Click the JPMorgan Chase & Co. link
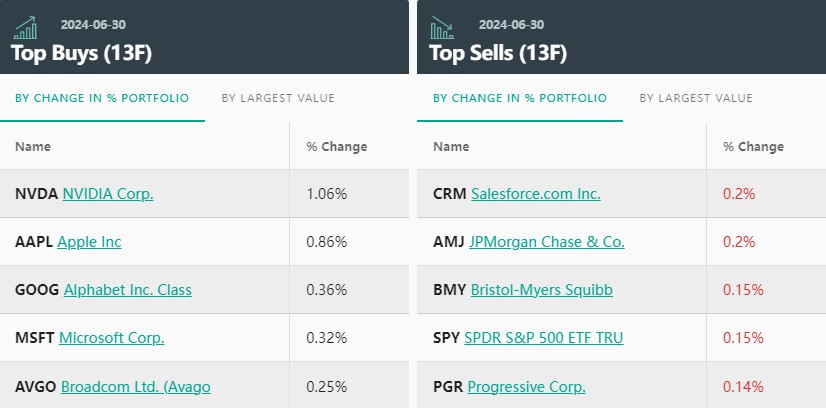This screenshot has width=826, height=408. pyautogui.click(x=547, y=242)
